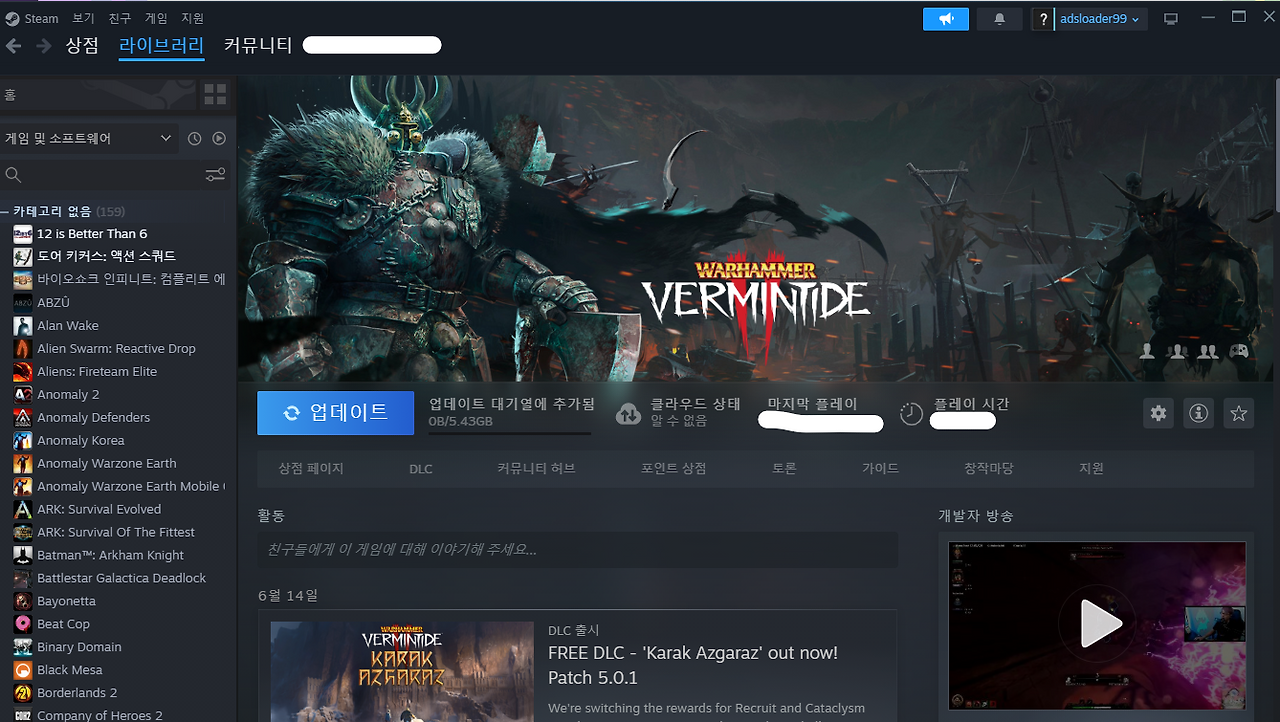Add Vermintide 2 to favorites star
The image size is (1280, 722).
[x=1238, y=413]
